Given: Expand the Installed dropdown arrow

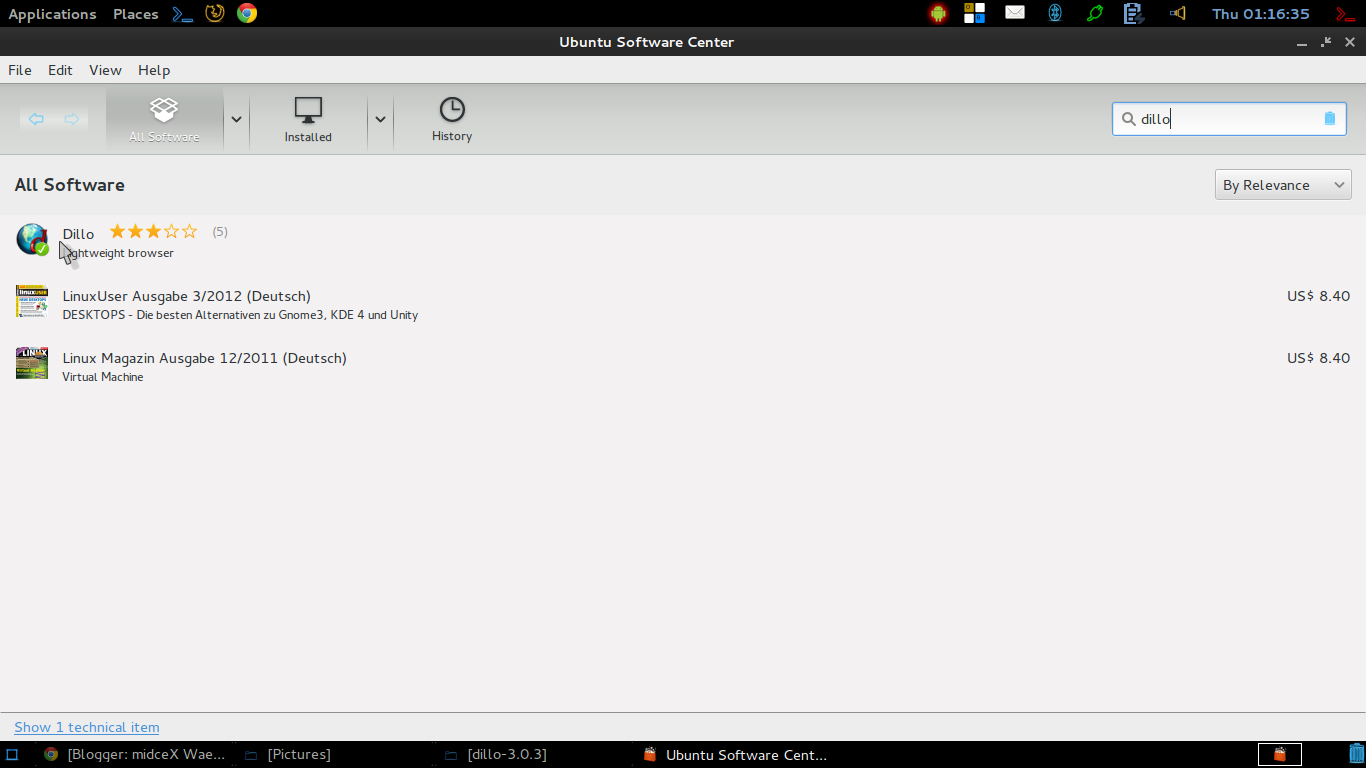Looking at the screenshot, I should [x=380, y=119].
